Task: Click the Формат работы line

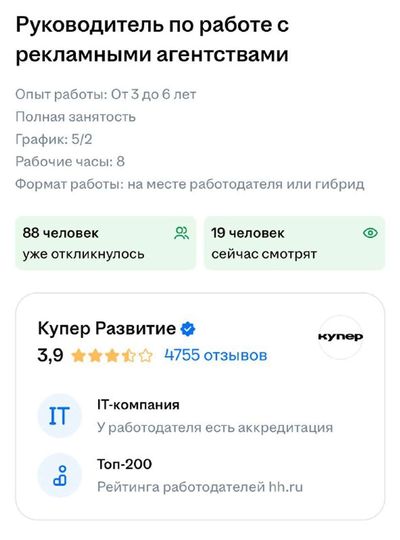Action: [x=190, y=184]
